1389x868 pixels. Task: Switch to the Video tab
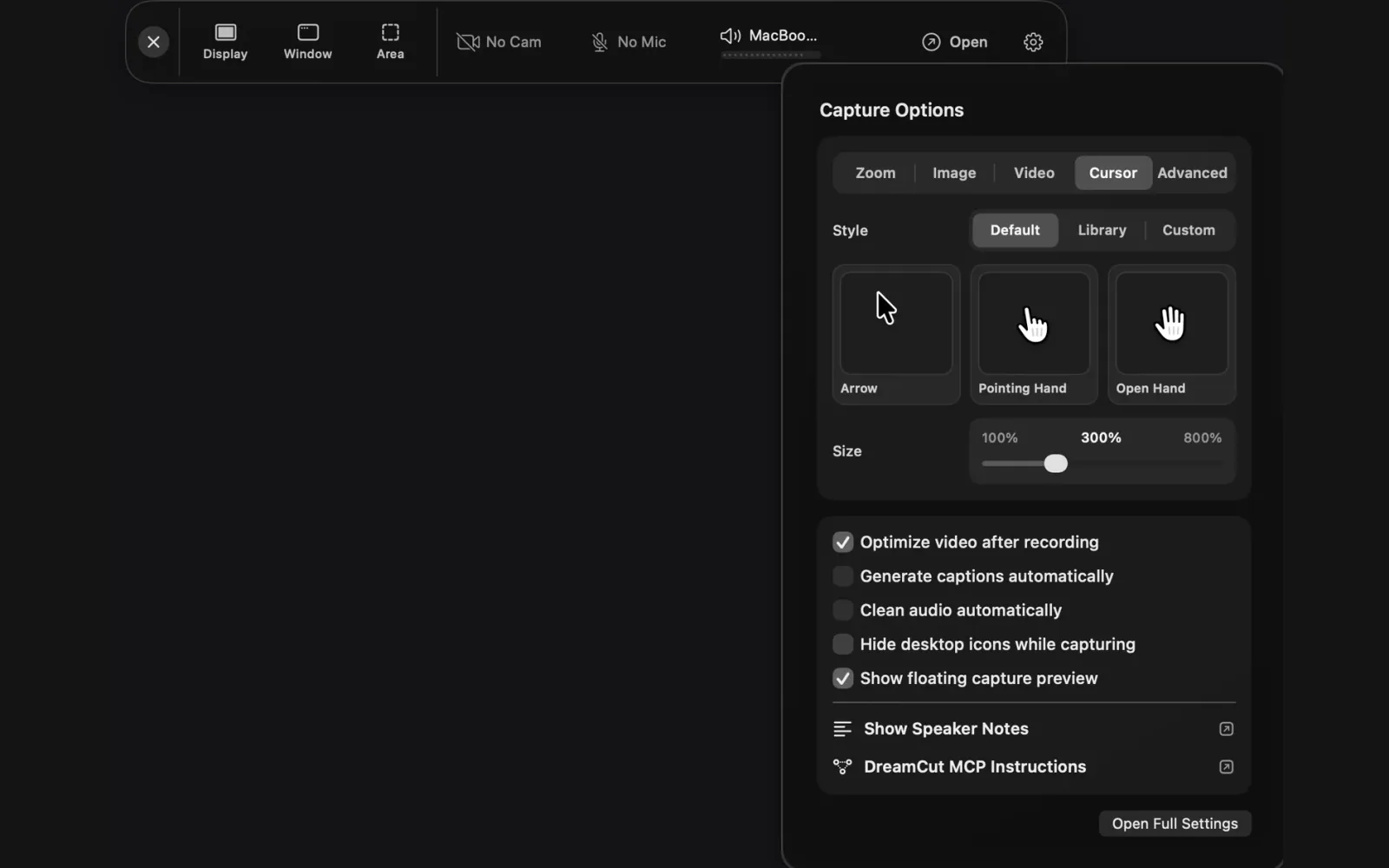pos(1034,173)
